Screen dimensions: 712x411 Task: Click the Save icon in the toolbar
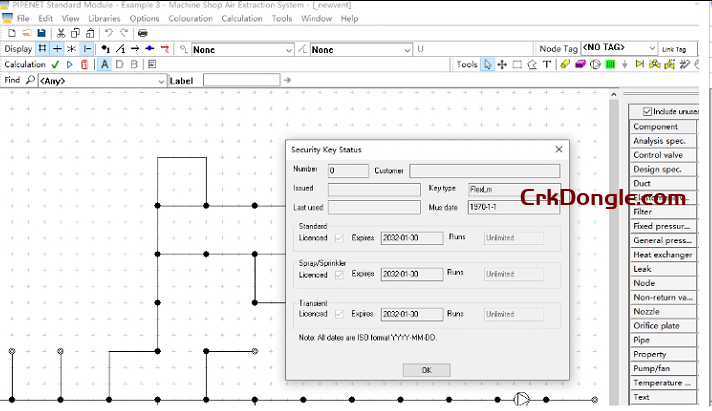click(41, 33)
